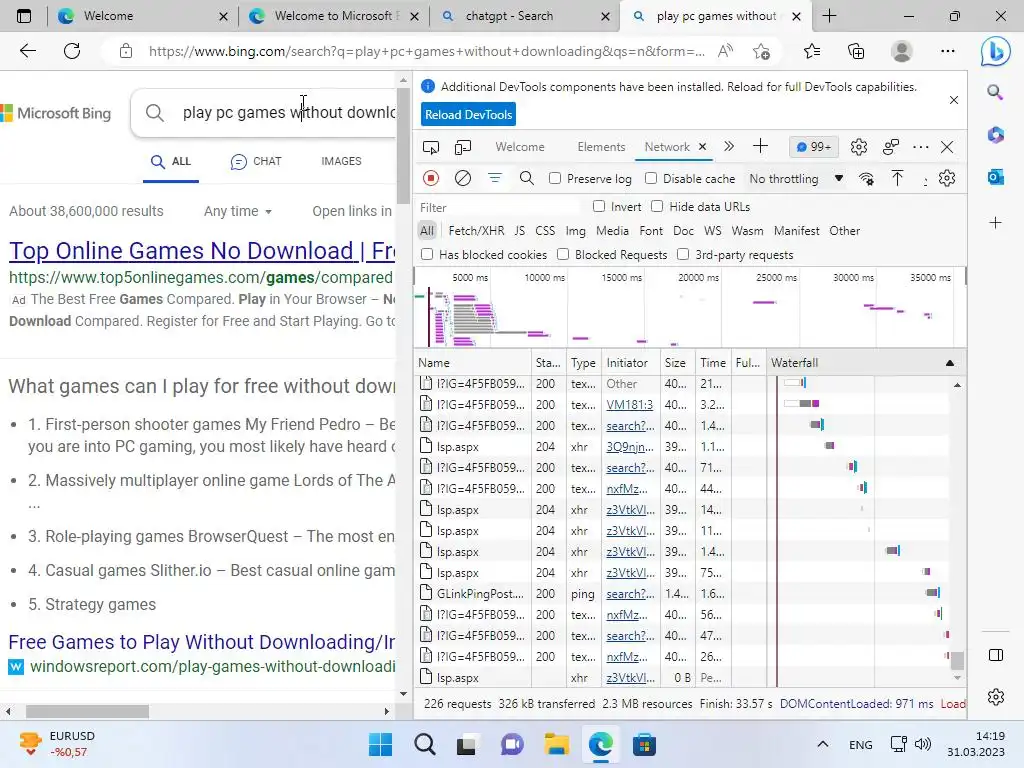1024x768 pixels.
Task: Tick the Invert filter checkbox
Action: pos(599,206)
